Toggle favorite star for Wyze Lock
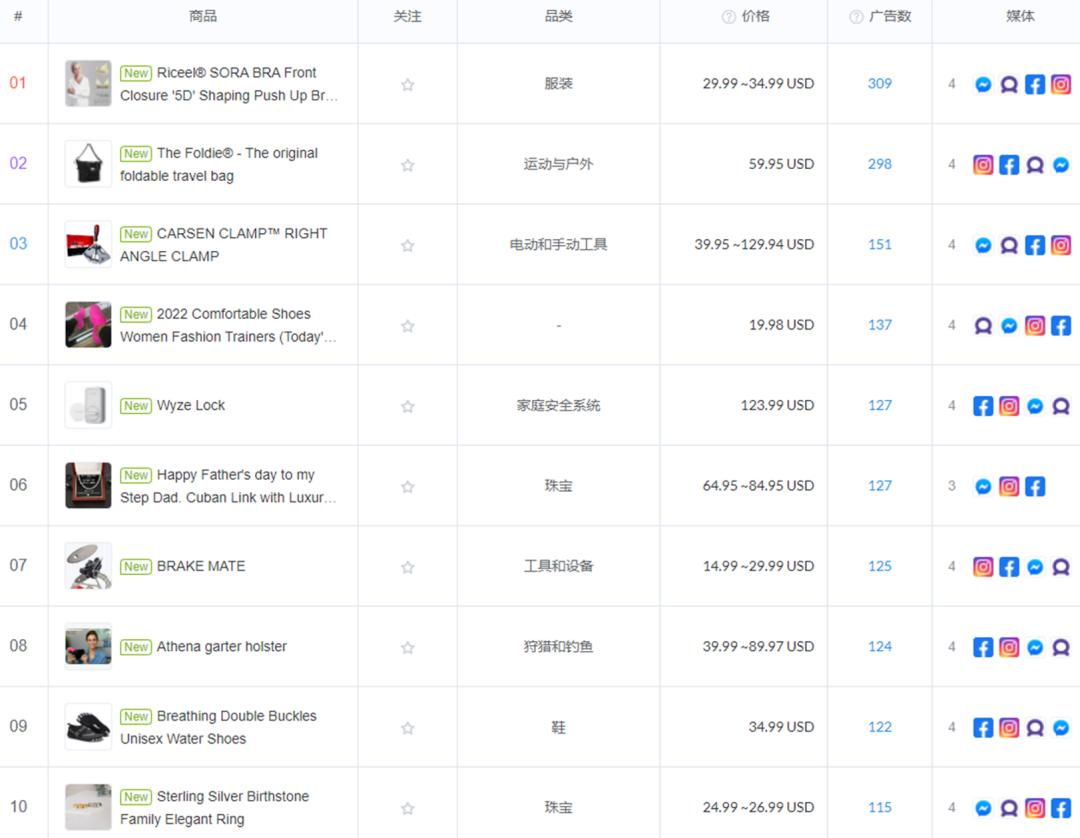Viewport: 1080px width, 838px height. (407, 407)
